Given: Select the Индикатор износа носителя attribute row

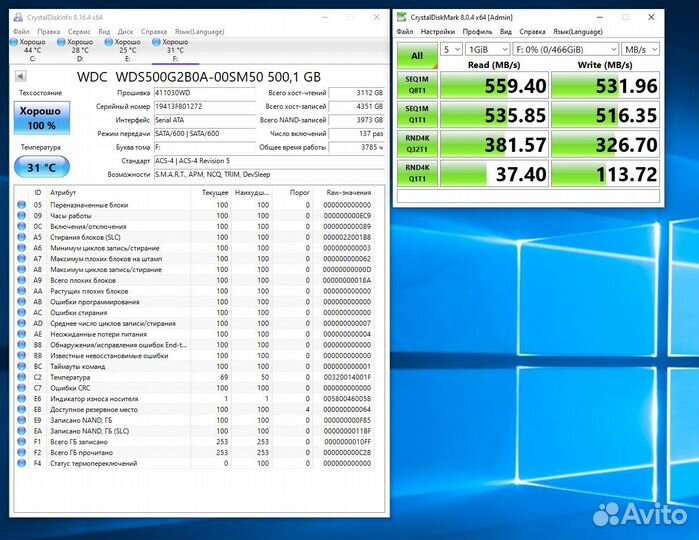Looking at the screenshot, I should coord(194,398).
